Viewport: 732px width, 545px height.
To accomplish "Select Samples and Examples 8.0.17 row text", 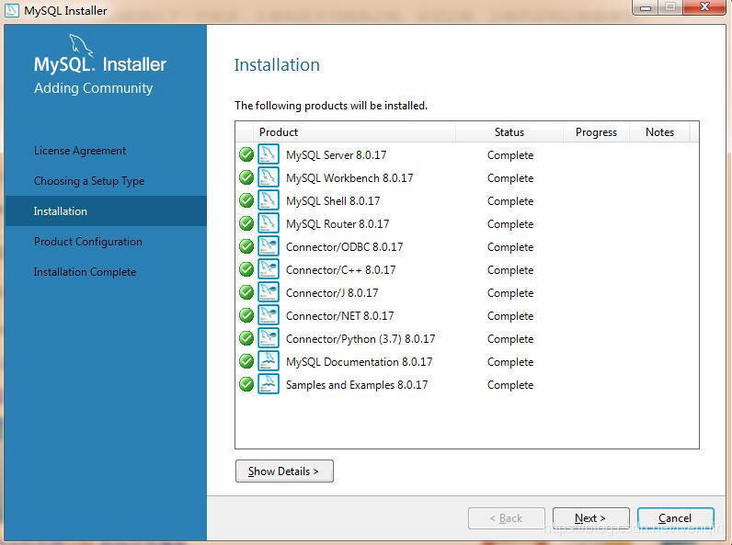I will pyautogui.click(x=357, y=385).
